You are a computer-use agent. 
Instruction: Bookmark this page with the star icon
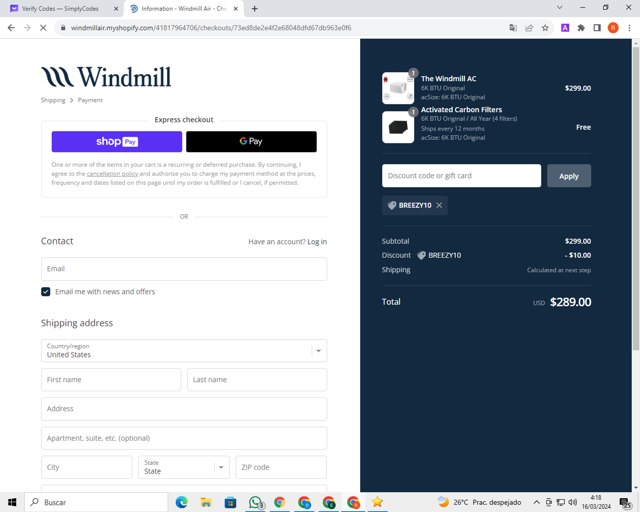pyautogui.click(x=545, y=28)
